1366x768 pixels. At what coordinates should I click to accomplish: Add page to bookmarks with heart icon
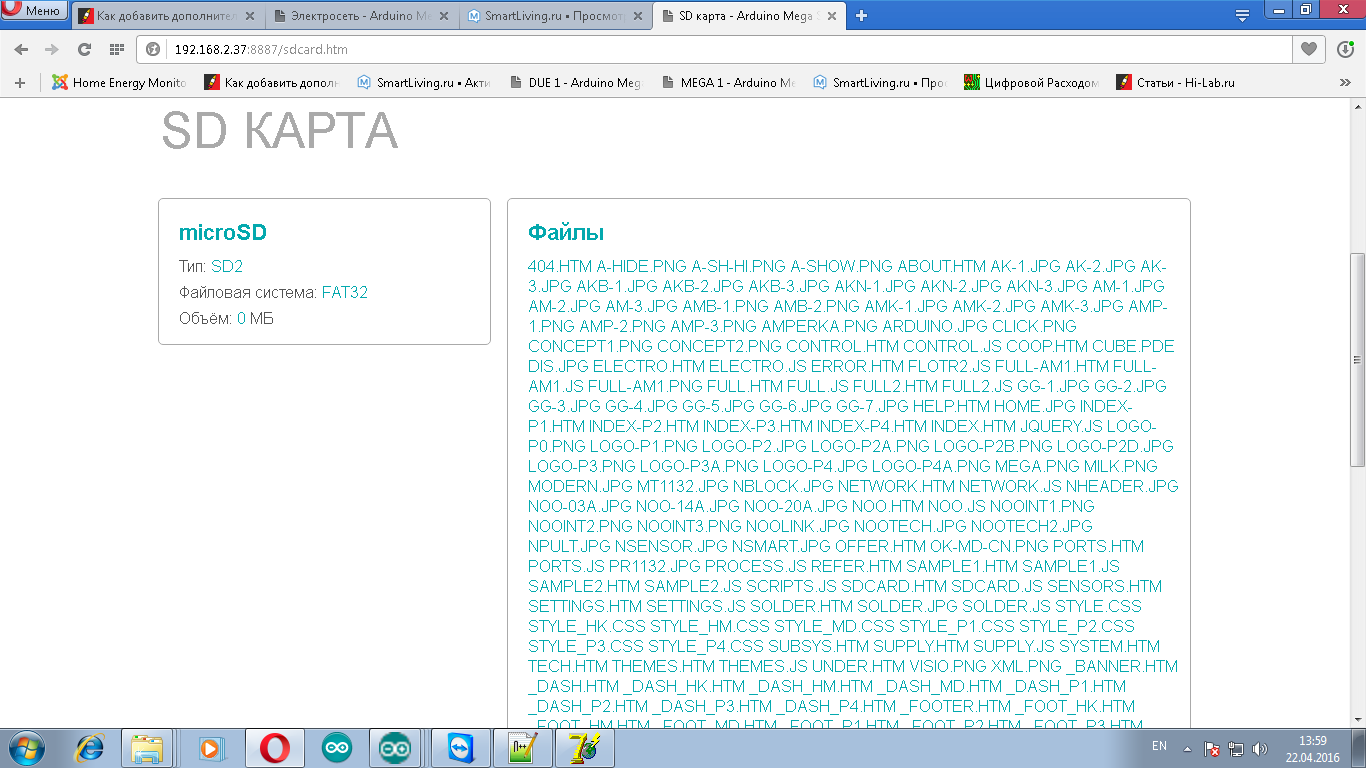tap(1308, 49)
